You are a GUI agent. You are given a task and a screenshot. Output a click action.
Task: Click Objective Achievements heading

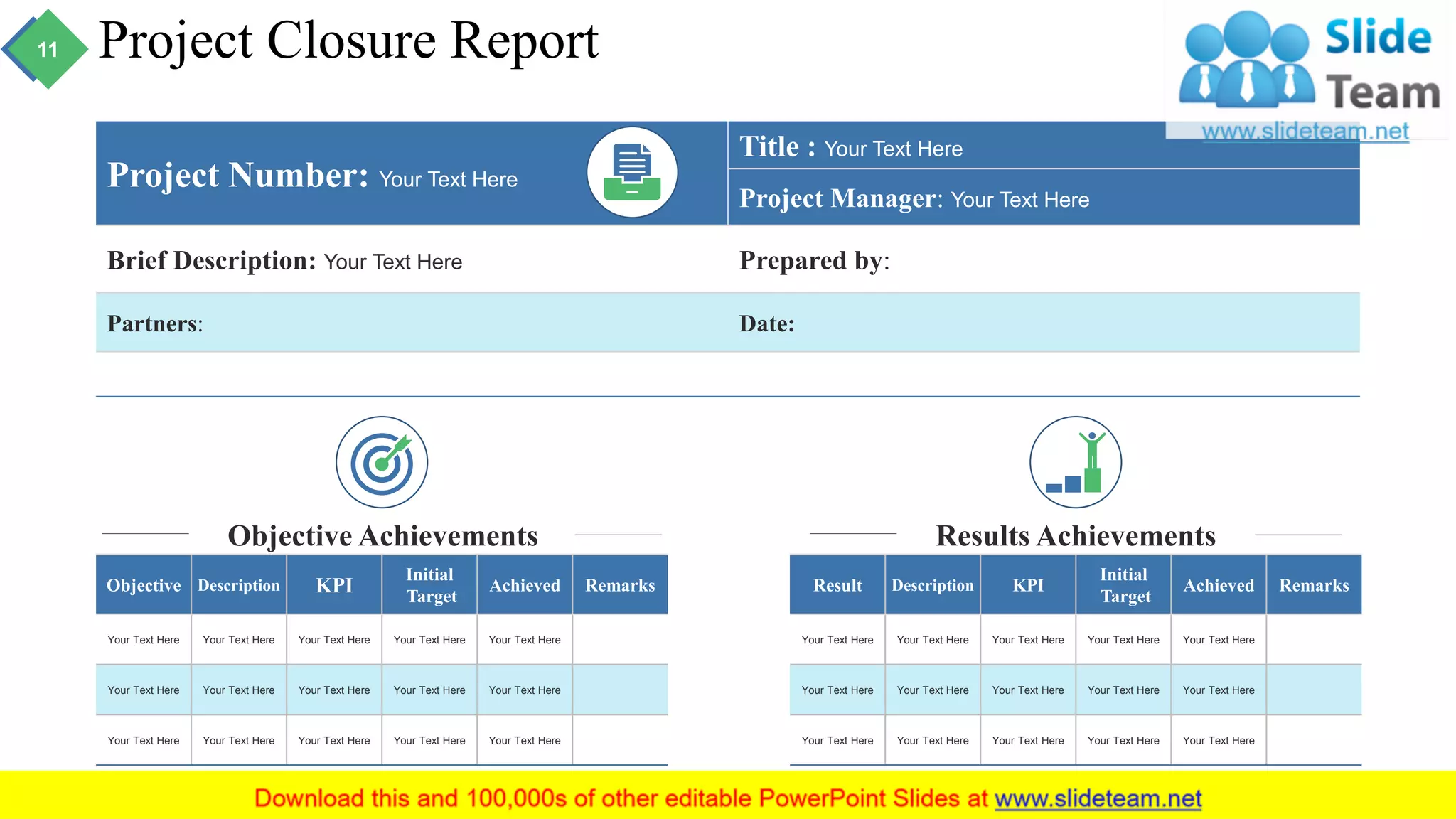pyautogui.click(x=382, y=535)
